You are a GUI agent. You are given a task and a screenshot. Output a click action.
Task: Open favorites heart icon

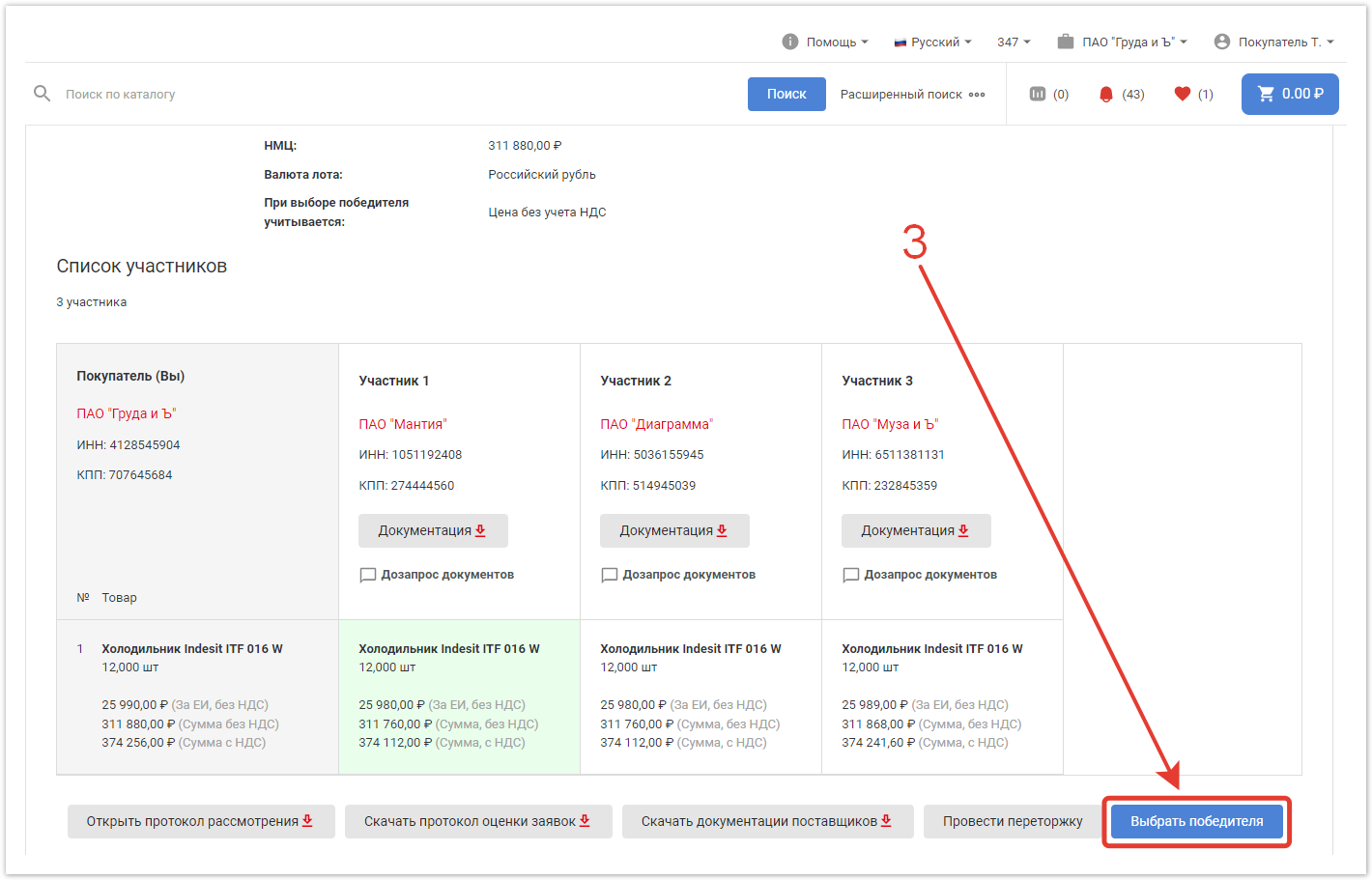click(x=1182, y=94)
